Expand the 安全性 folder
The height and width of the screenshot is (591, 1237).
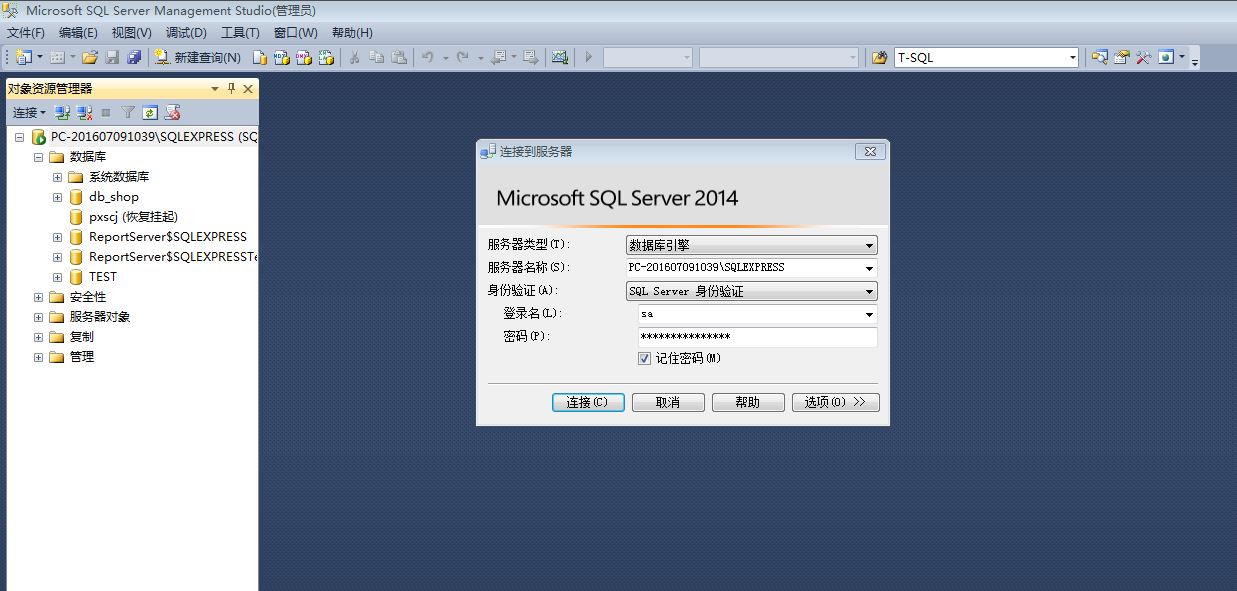pyautogui.click(x=38, y=297)
